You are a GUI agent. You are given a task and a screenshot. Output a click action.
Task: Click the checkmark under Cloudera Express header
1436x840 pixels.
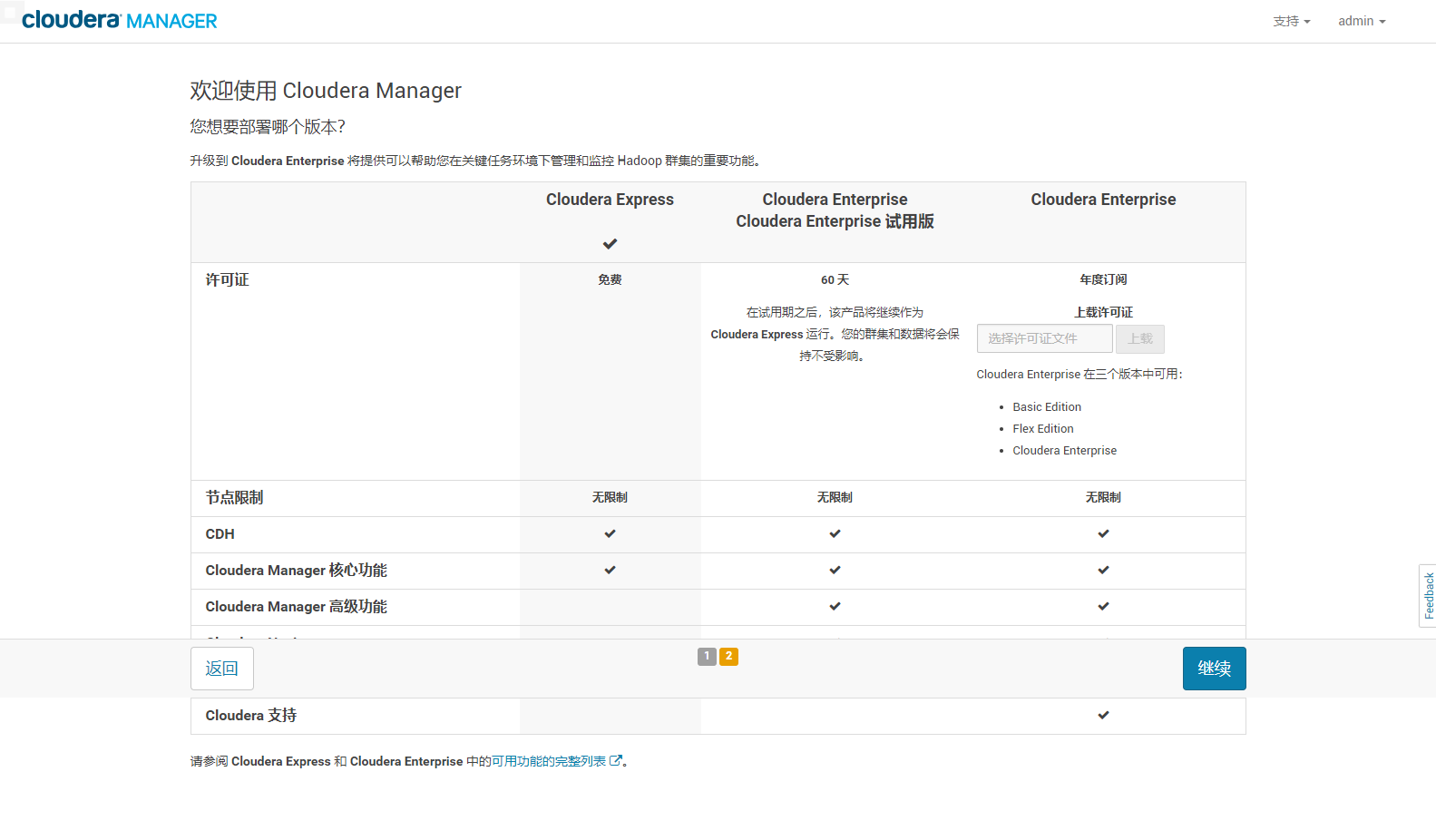(x=610, y=244)
